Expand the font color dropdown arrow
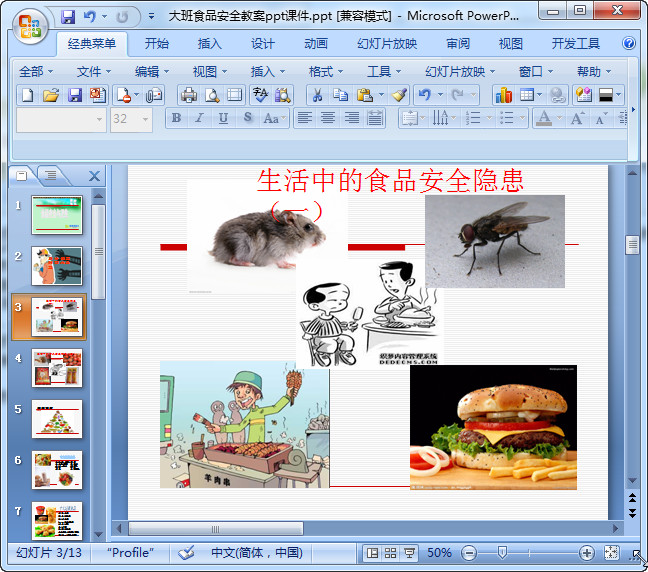Viewport: 648px width, 572px height. tap(559, 118)
